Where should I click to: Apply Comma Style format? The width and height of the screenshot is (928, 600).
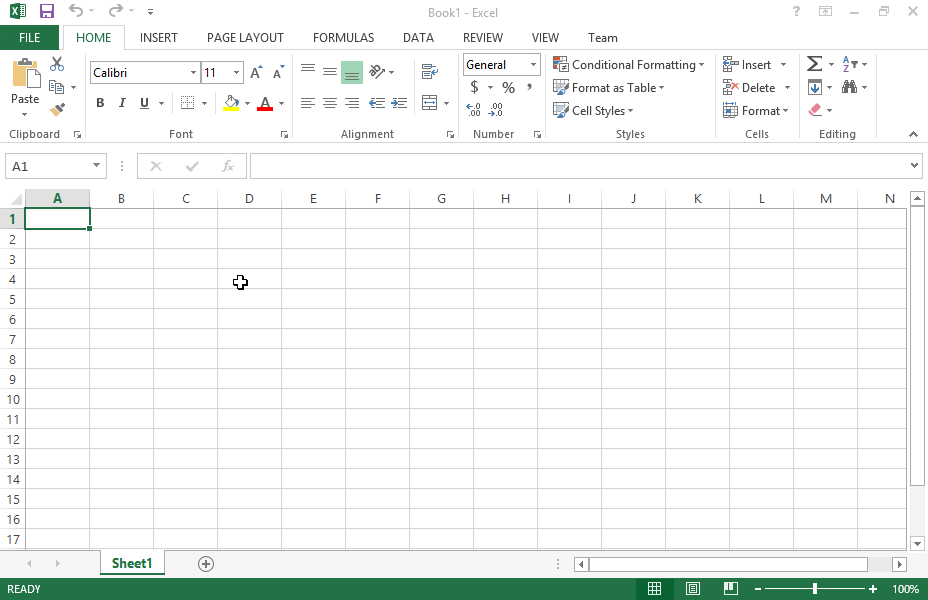click(530, 88)
